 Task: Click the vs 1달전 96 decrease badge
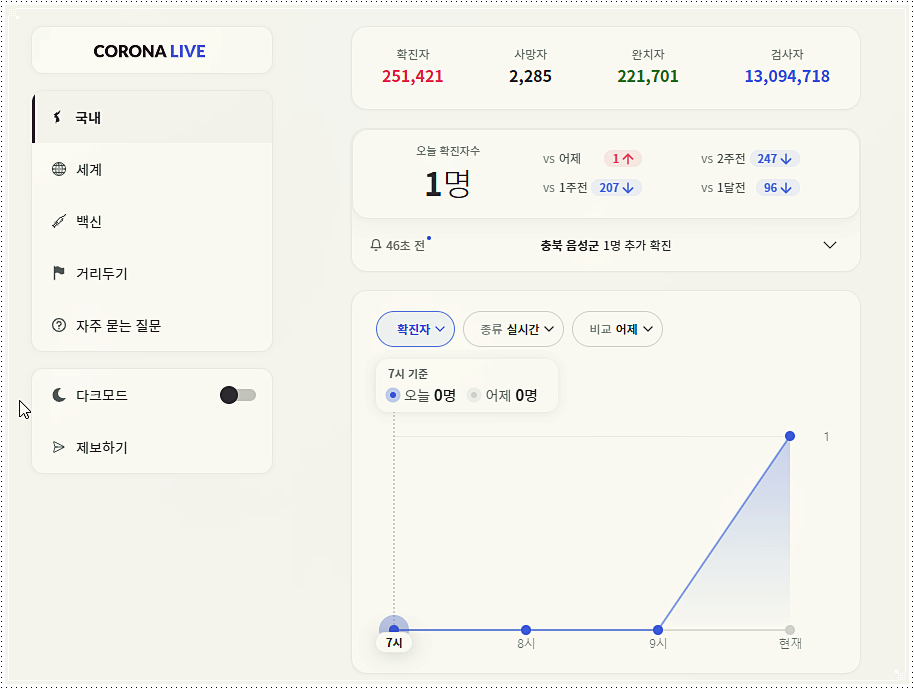click(778, 188)
